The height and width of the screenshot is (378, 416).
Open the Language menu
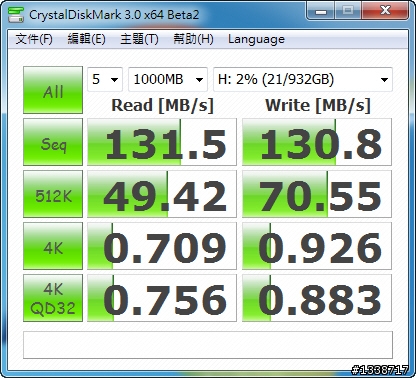pyautogui.click(x=256, y=39)
